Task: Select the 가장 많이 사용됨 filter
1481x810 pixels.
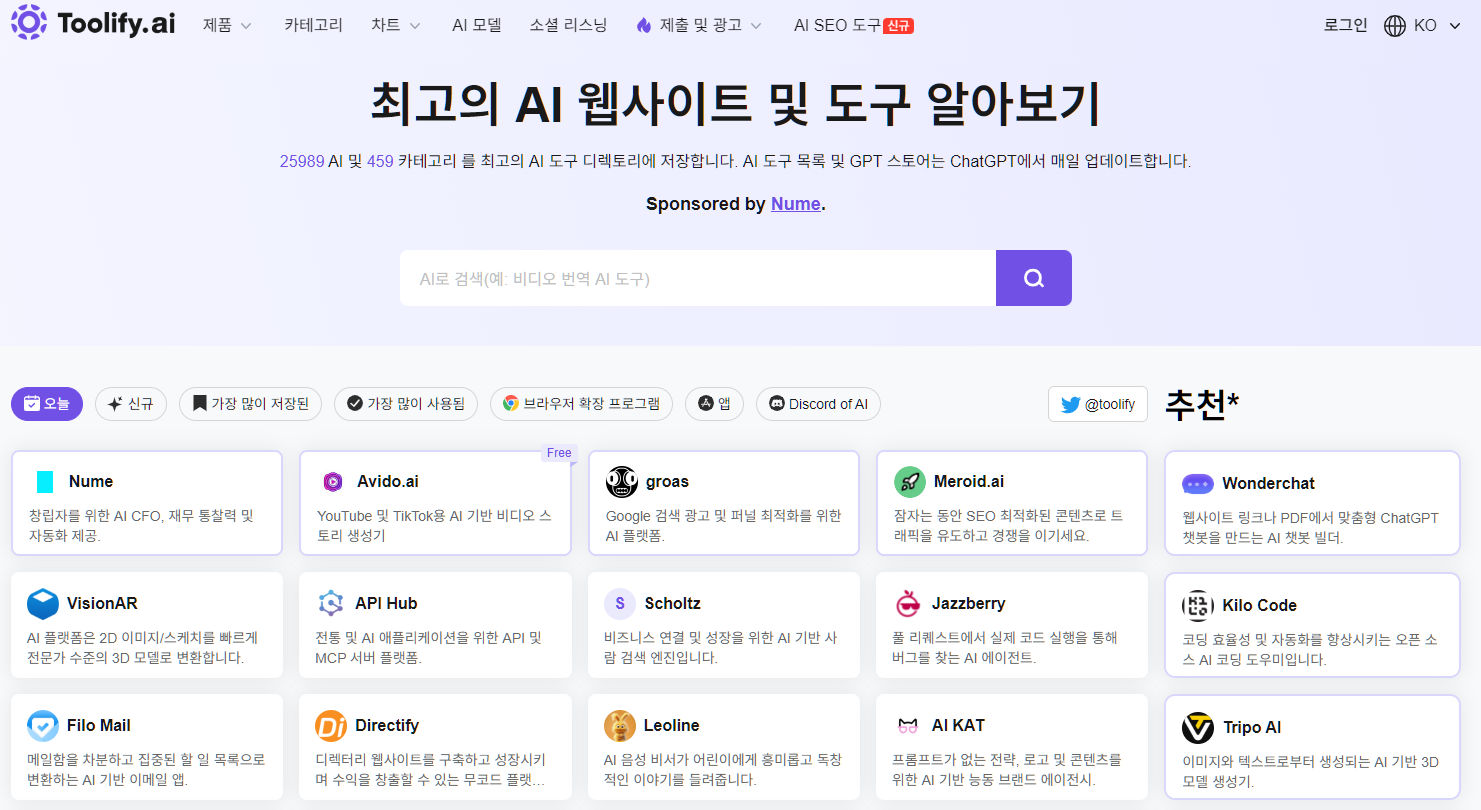Action: click(406, 404)
